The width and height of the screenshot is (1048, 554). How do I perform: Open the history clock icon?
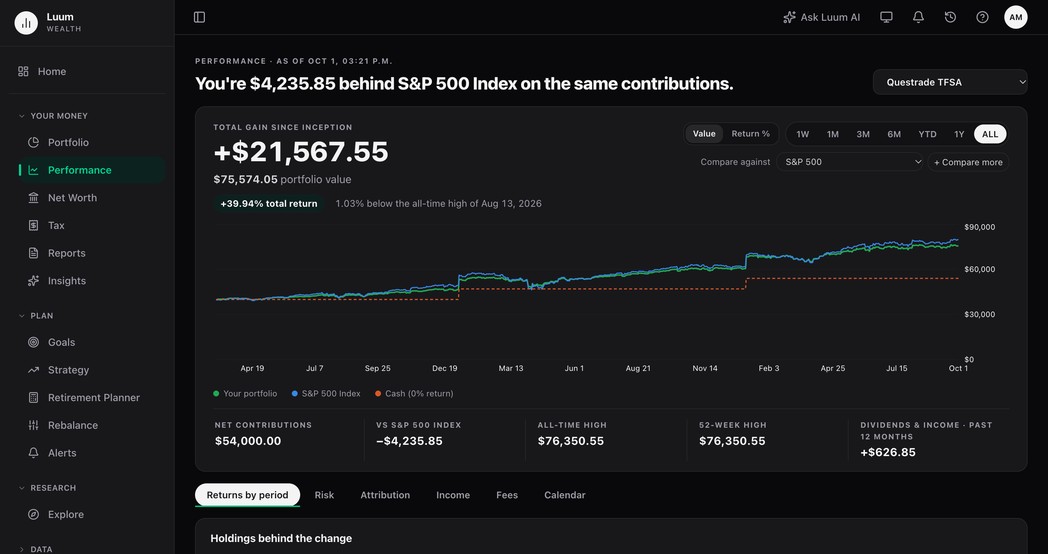pyautogui.click(x=950, y=17)
